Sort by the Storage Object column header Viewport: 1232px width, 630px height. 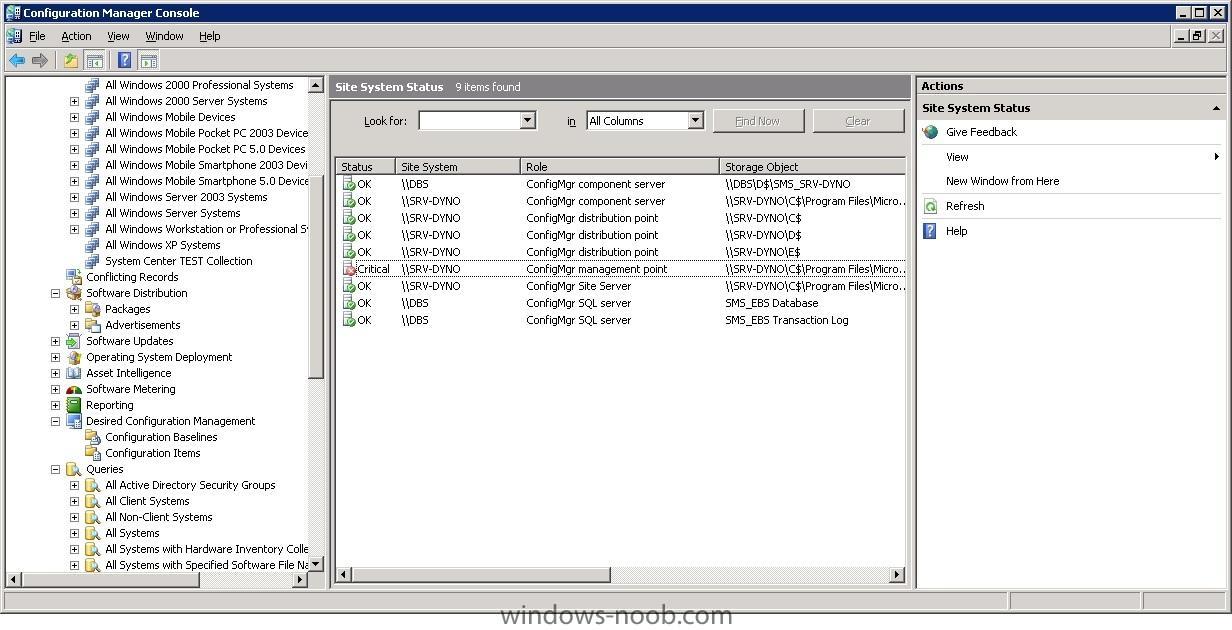coord(812,167)
